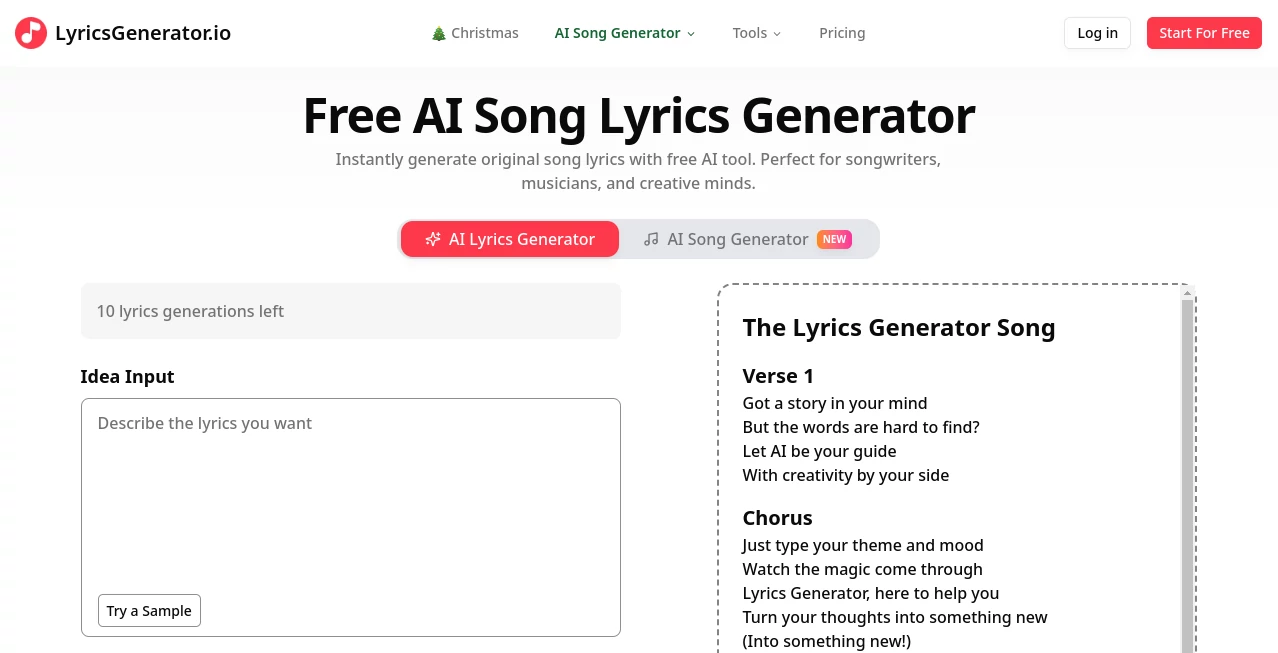Click the Try a Sample button
This screenshot has width=1278, height=653.
pyautogui.click(x=148, y=610)
